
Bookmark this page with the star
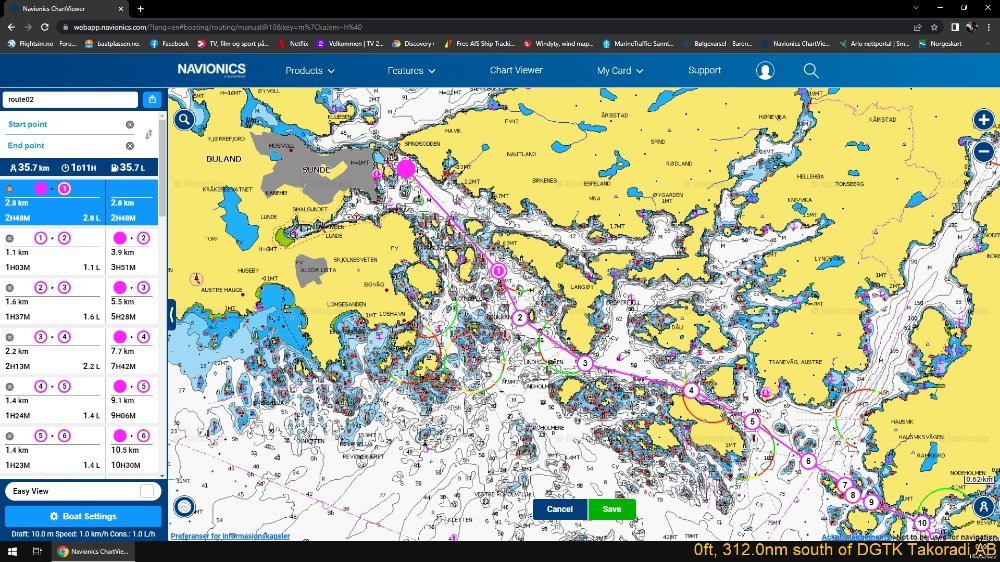934,27
